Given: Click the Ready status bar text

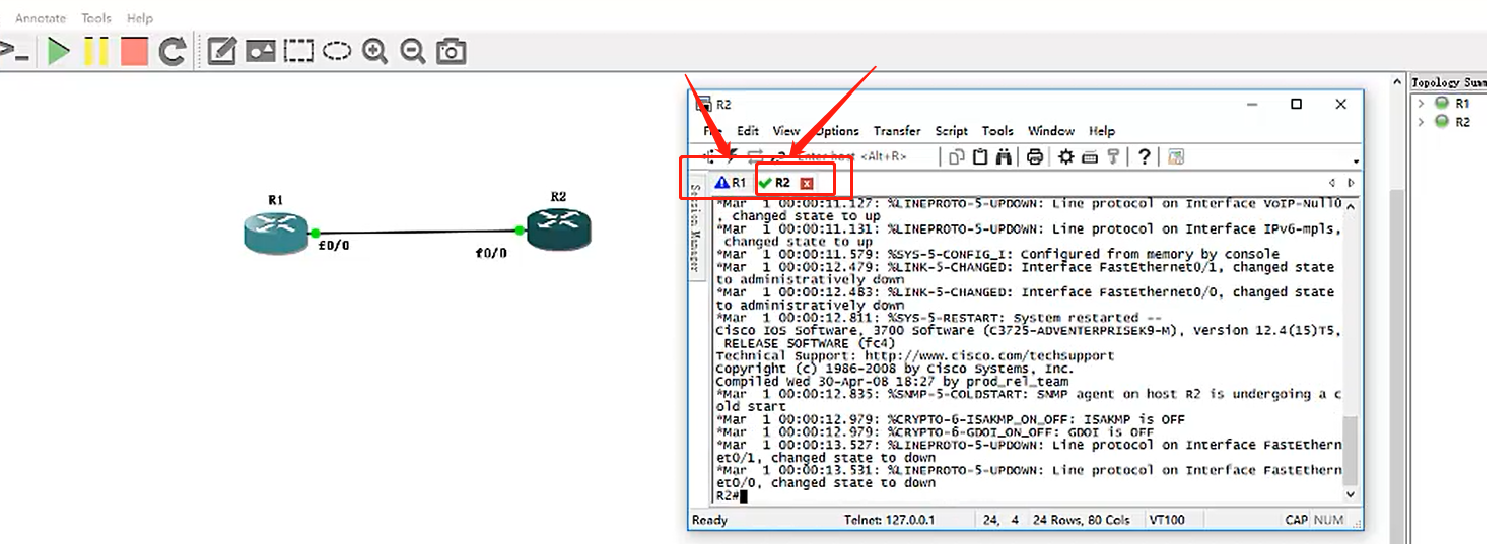Looking at the screenshot, I should click(x=710, y=520).
